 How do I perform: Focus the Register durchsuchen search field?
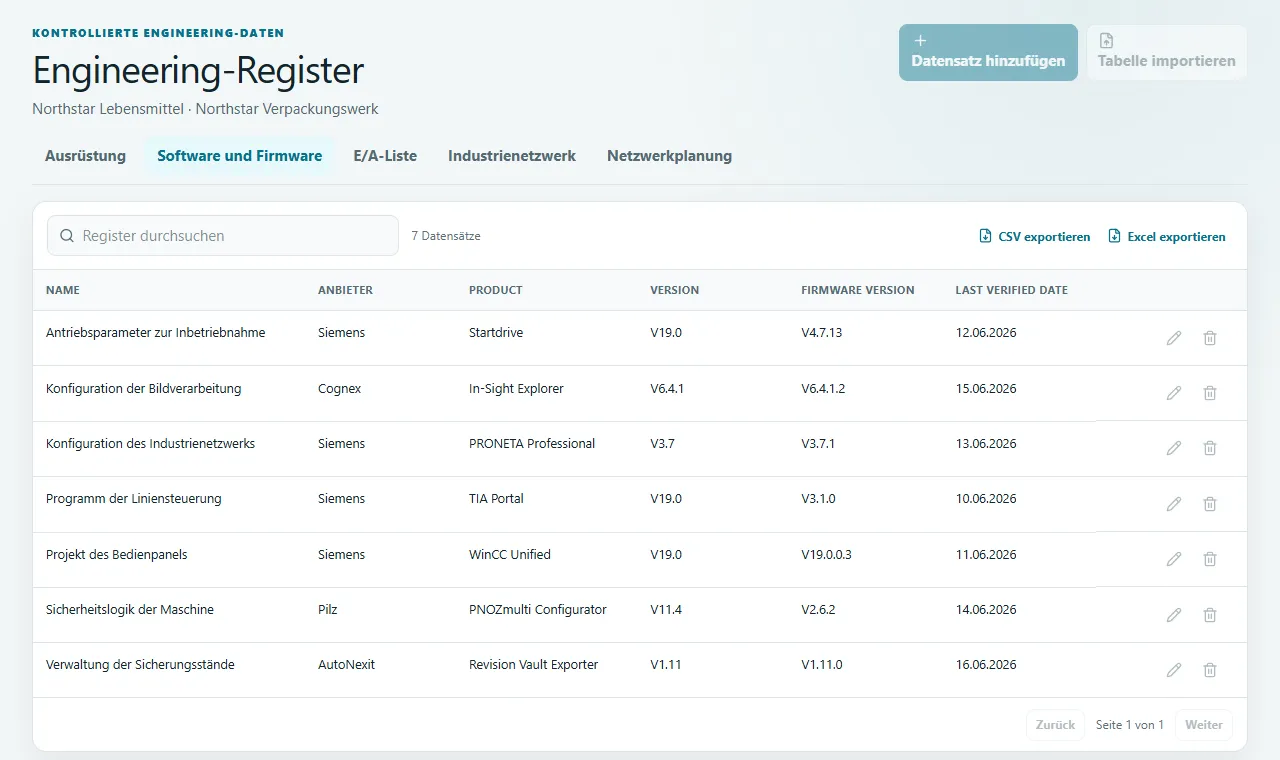click(223, 236)
